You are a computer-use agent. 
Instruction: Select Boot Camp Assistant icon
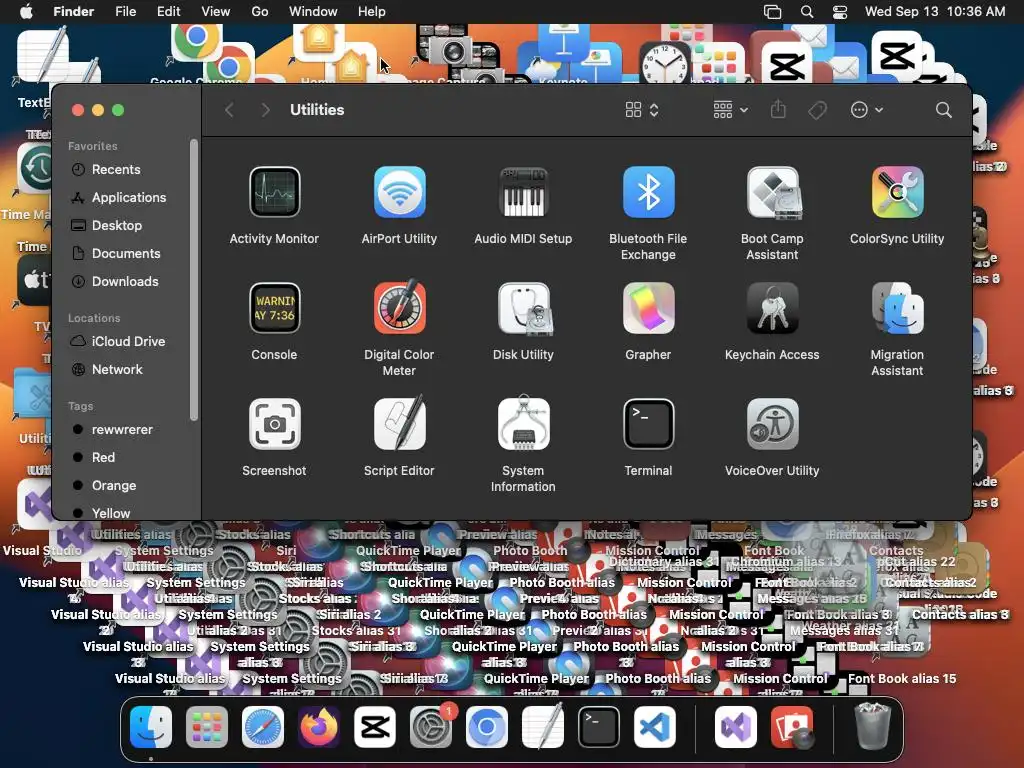tap(773, 192)
